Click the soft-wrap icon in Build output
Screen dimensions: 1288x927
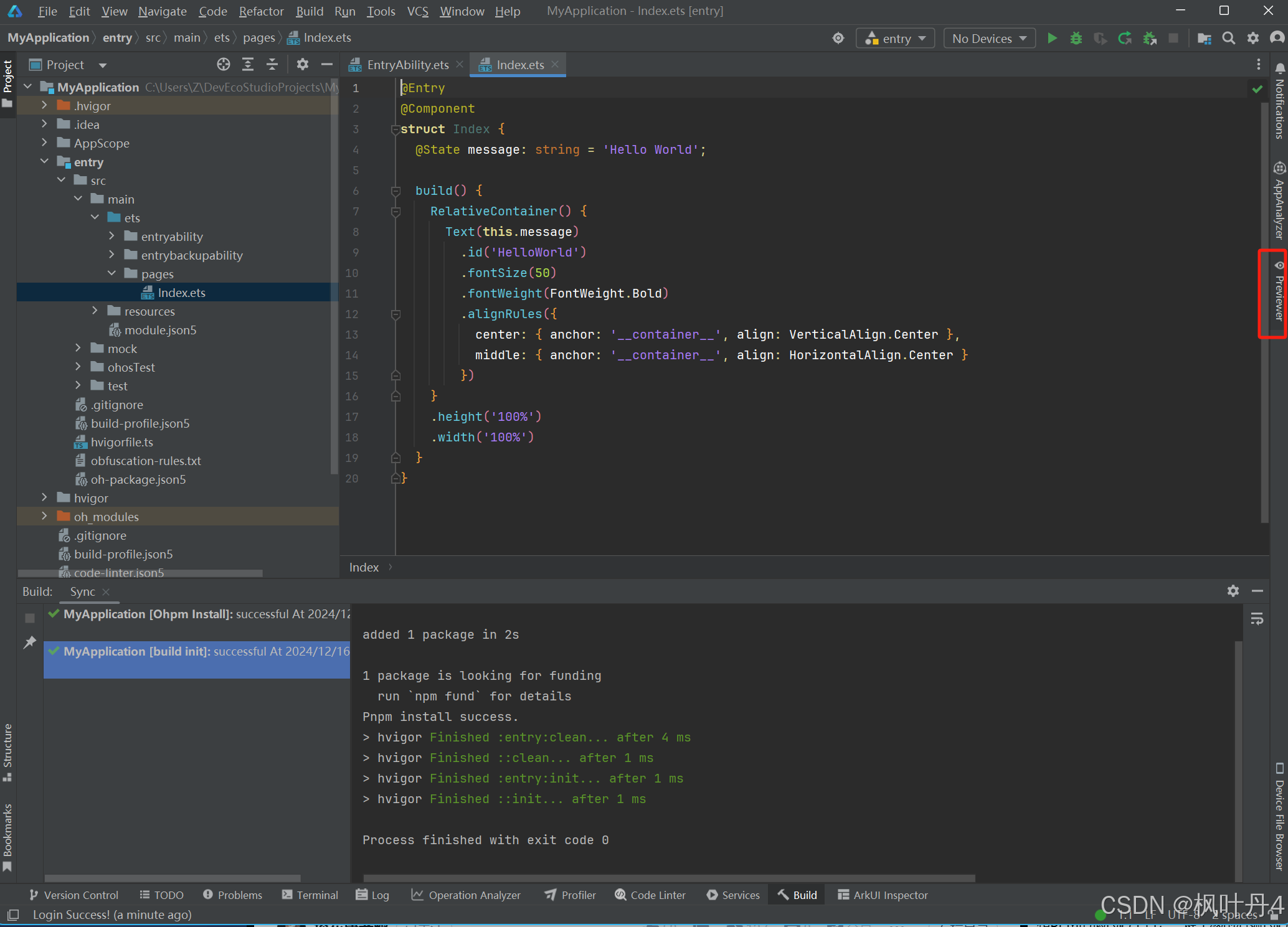1257,619
